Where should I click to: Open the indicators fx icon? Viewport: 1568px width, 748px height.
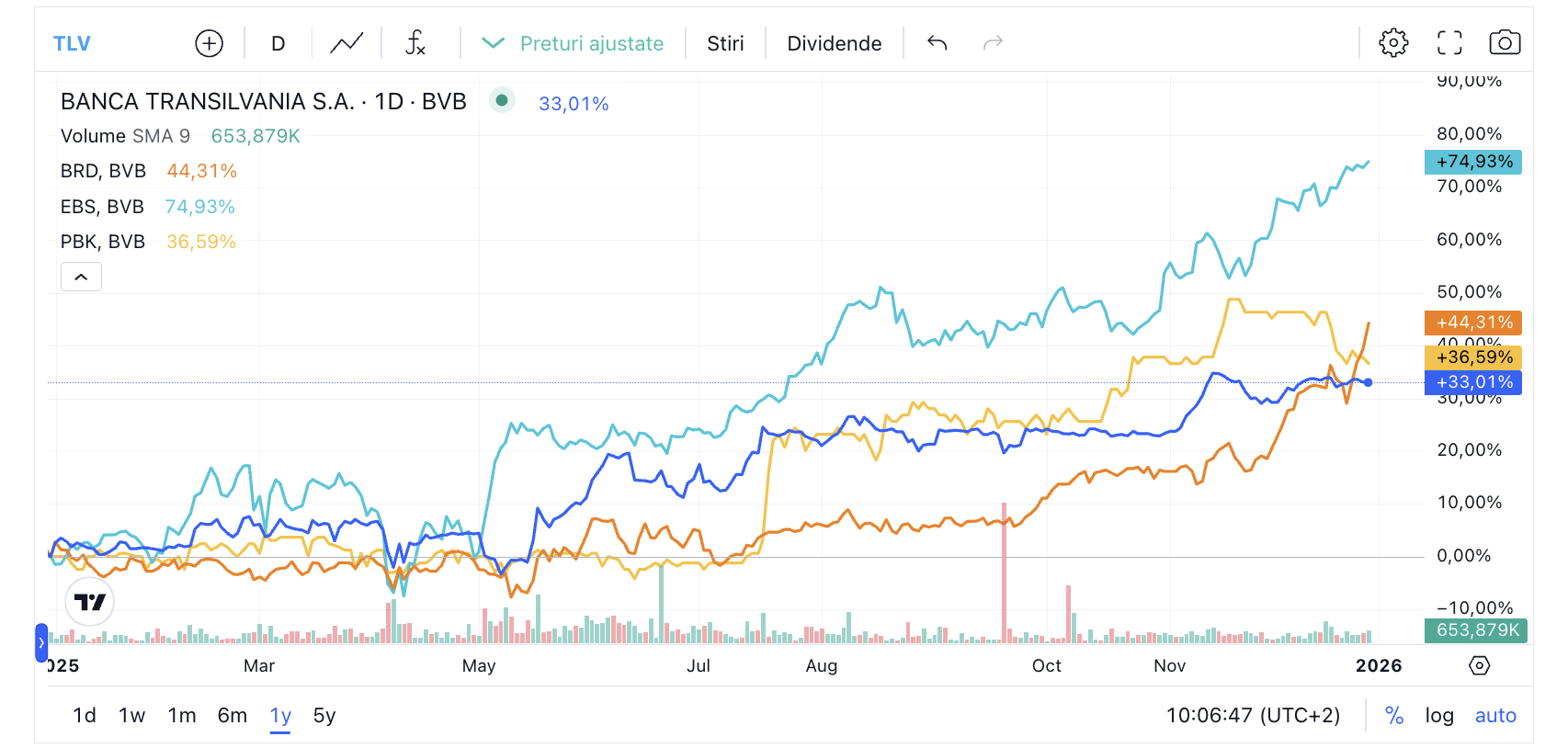coord(415,43)
